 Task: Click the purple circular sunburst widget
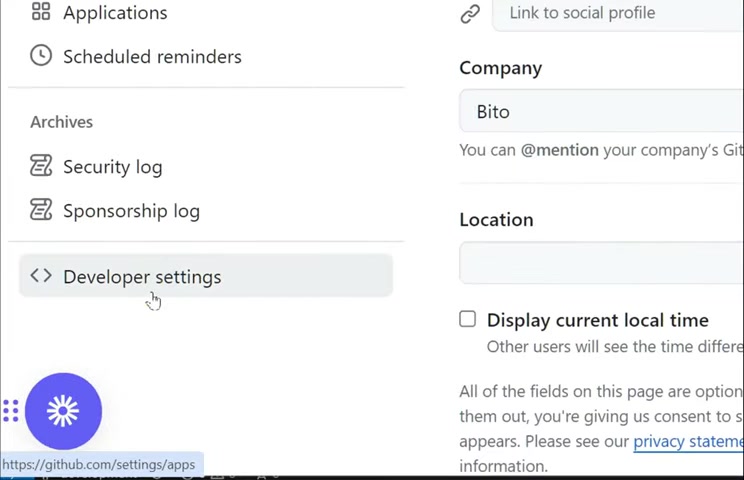[x=64, y=411]
